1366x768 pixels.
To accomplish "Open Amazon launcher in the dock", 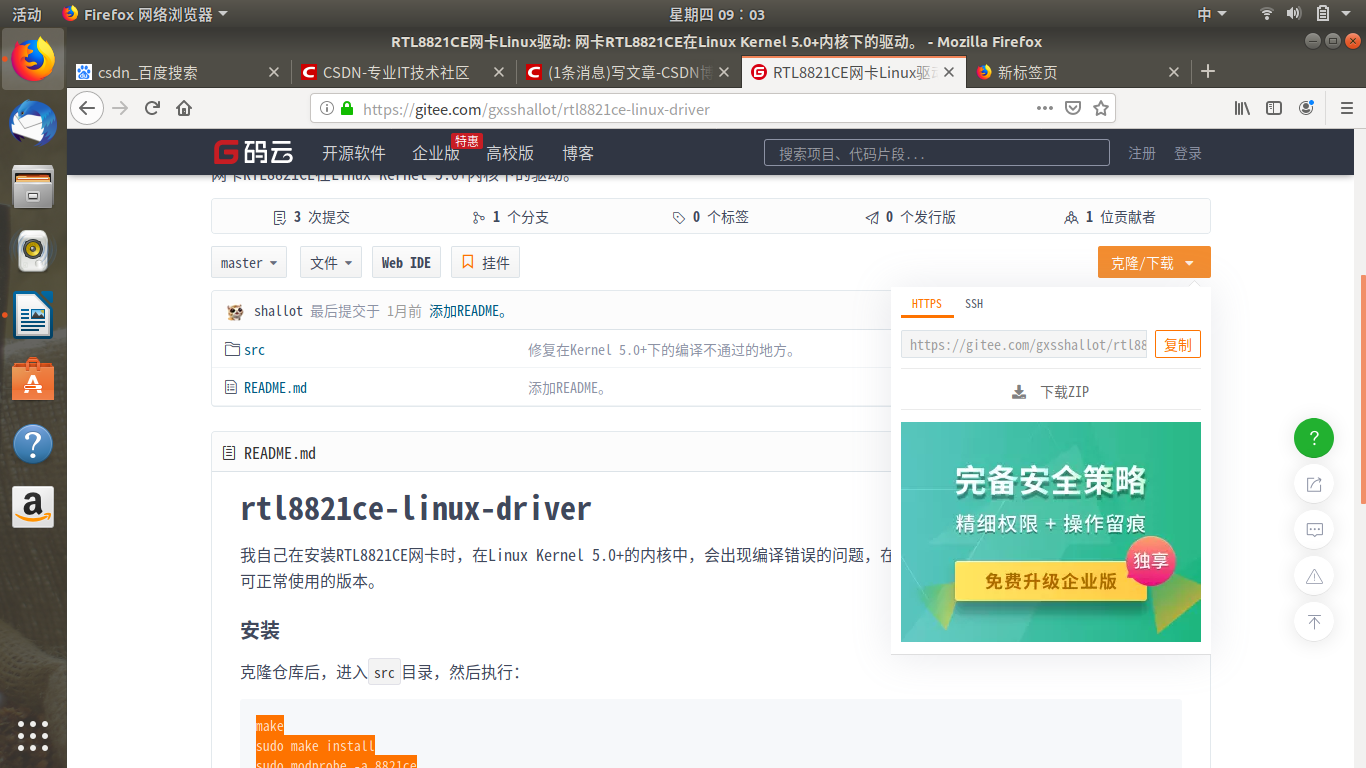I will point(33,507).
